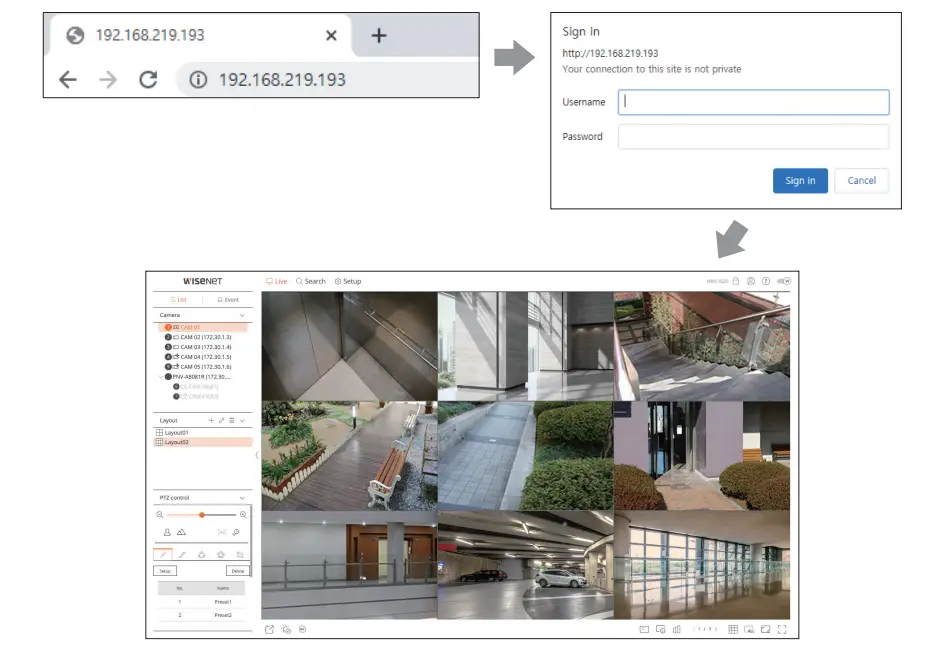This screenshot has height=666, width=931.
Task: Collapse the PNV-A8081R device tree node
Action: point(161,377)
